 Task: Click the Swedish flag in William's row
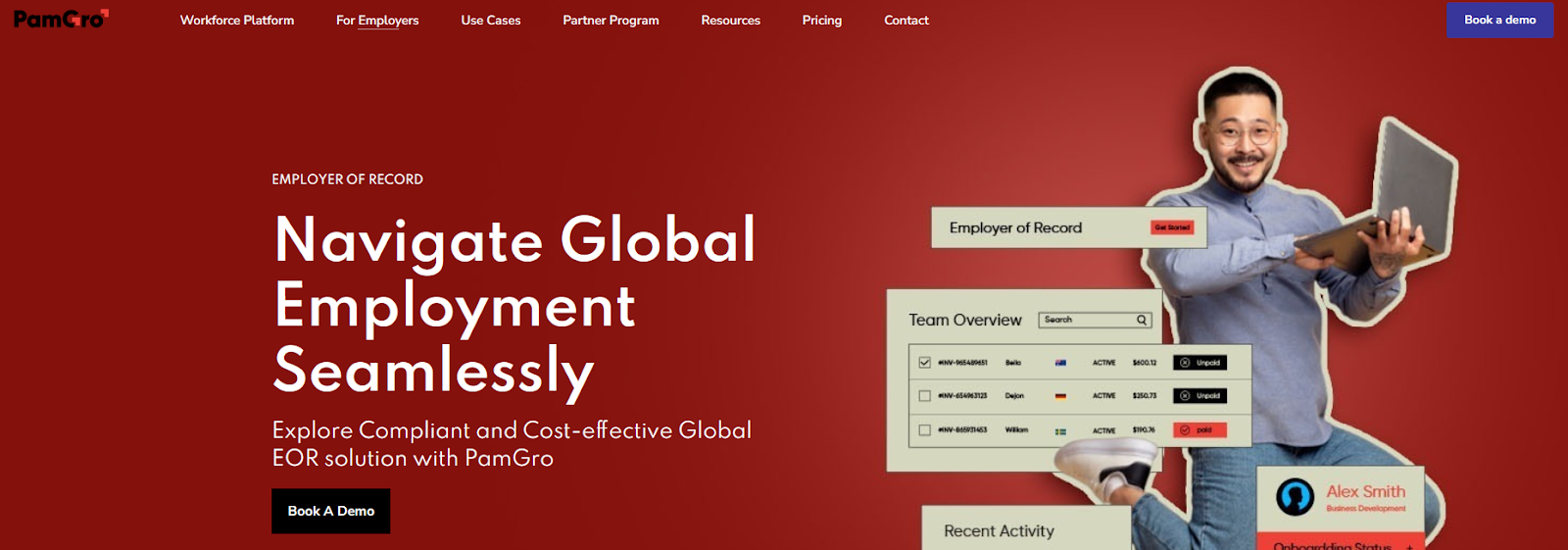pos(1060,430)
